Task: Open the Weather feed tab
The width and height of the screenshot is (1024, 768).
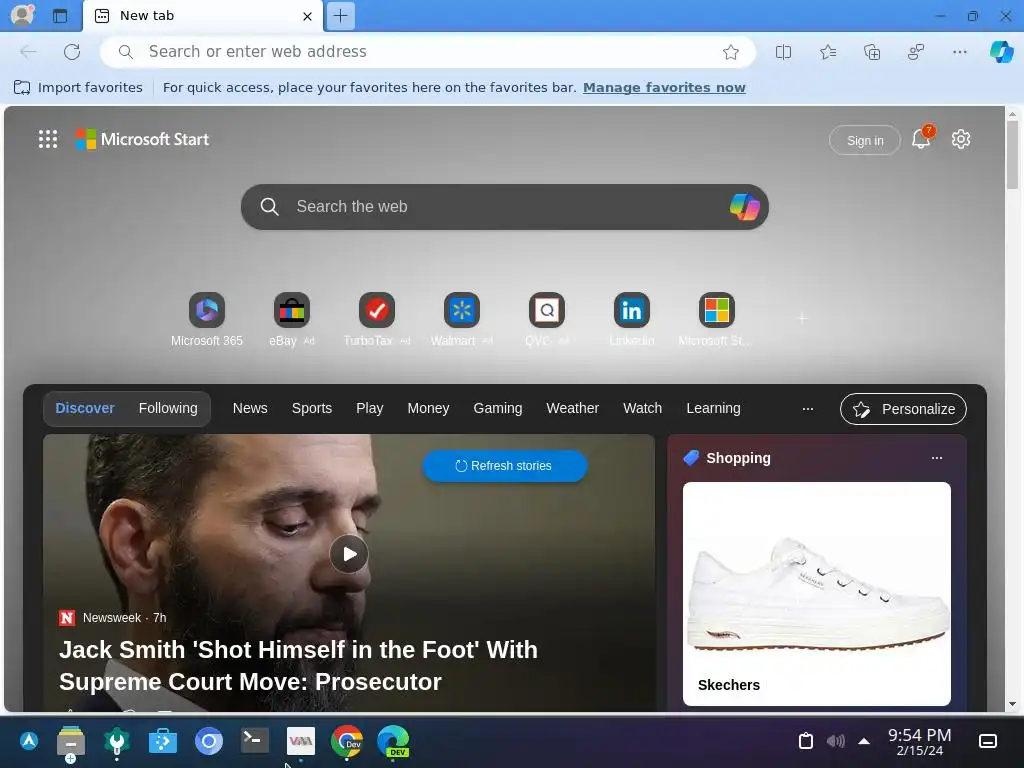Action: pyautogui.click(x=573, y=408)
